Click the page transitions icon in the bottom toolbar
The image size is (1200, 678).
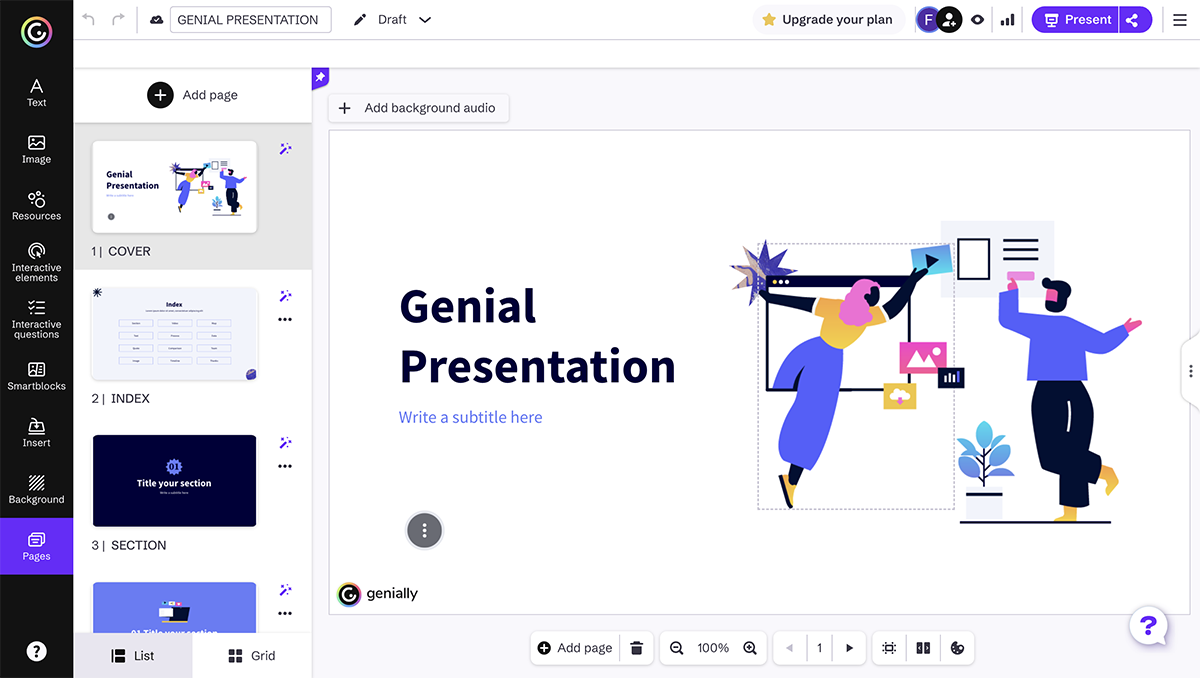click(x=923, y=648)
